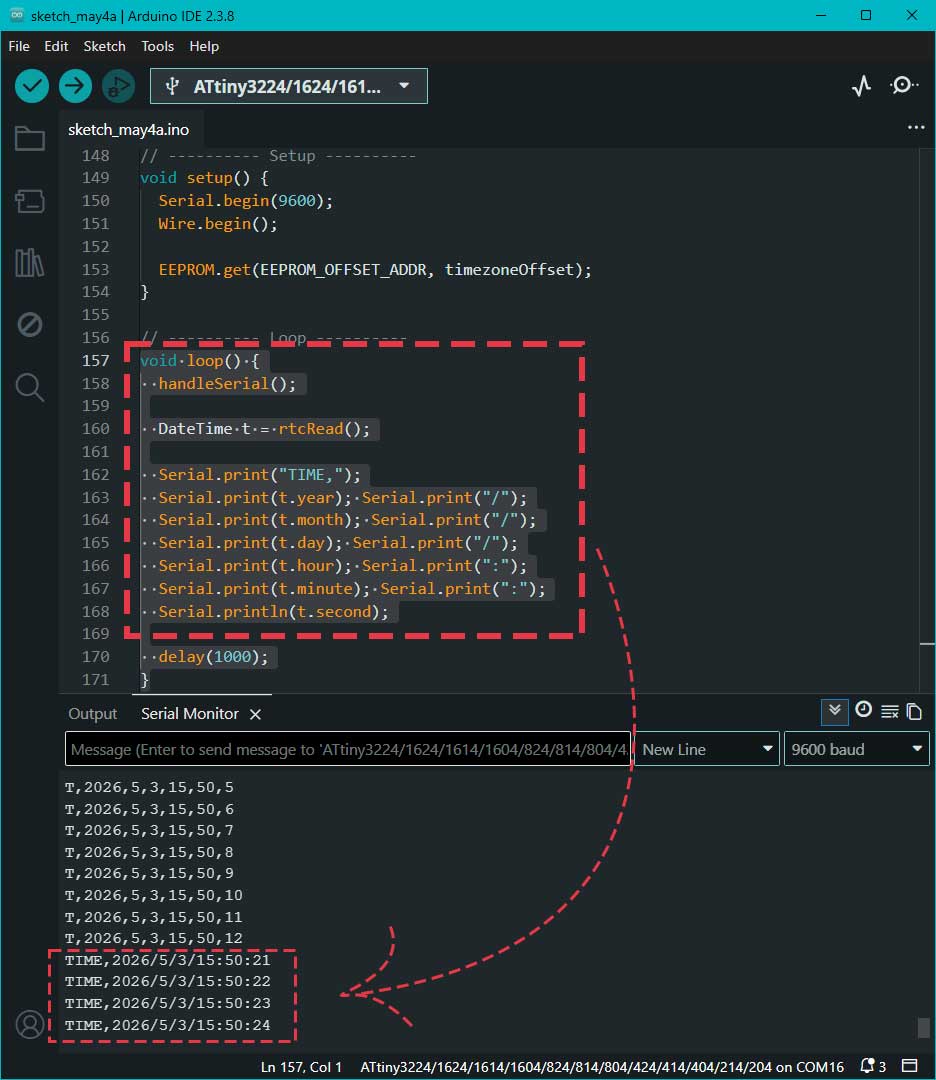Open the board selector ATtiny3224/1624 dropdown
This screenshot has height=1080, width=936.
point(289,86)
